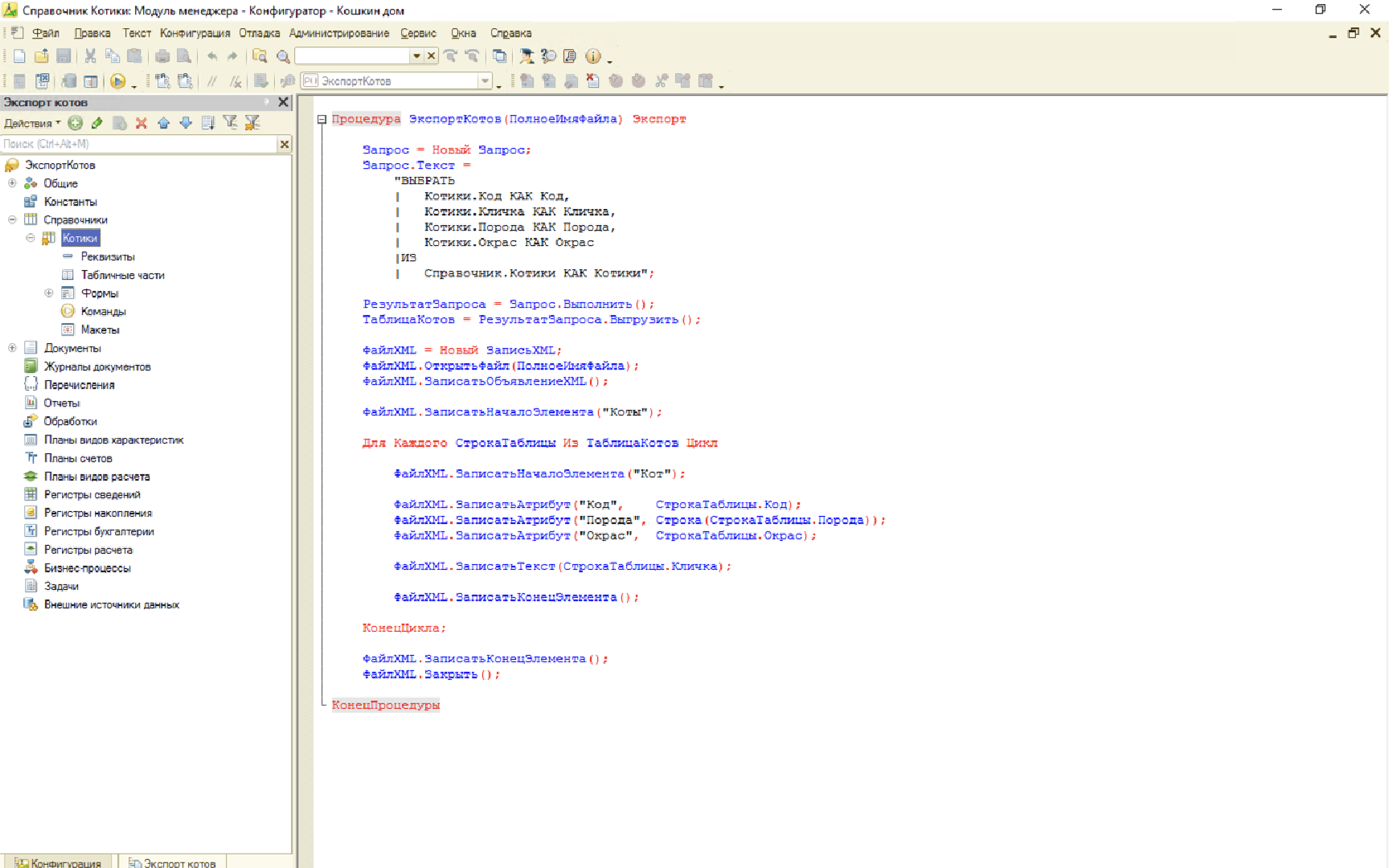Clear the configuration tree search field

[284, 144]
